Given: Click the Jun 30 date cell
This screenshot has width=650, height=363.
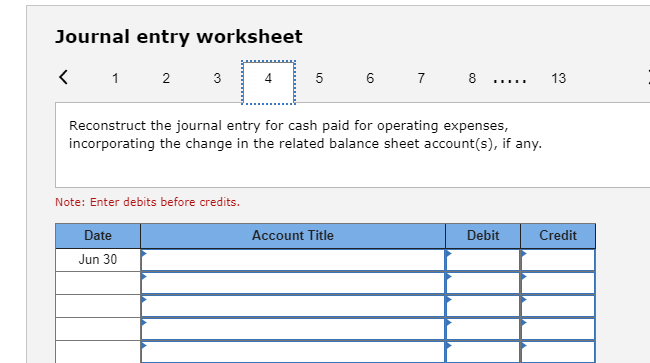Looking at the screenshot, I should point(98,260).
